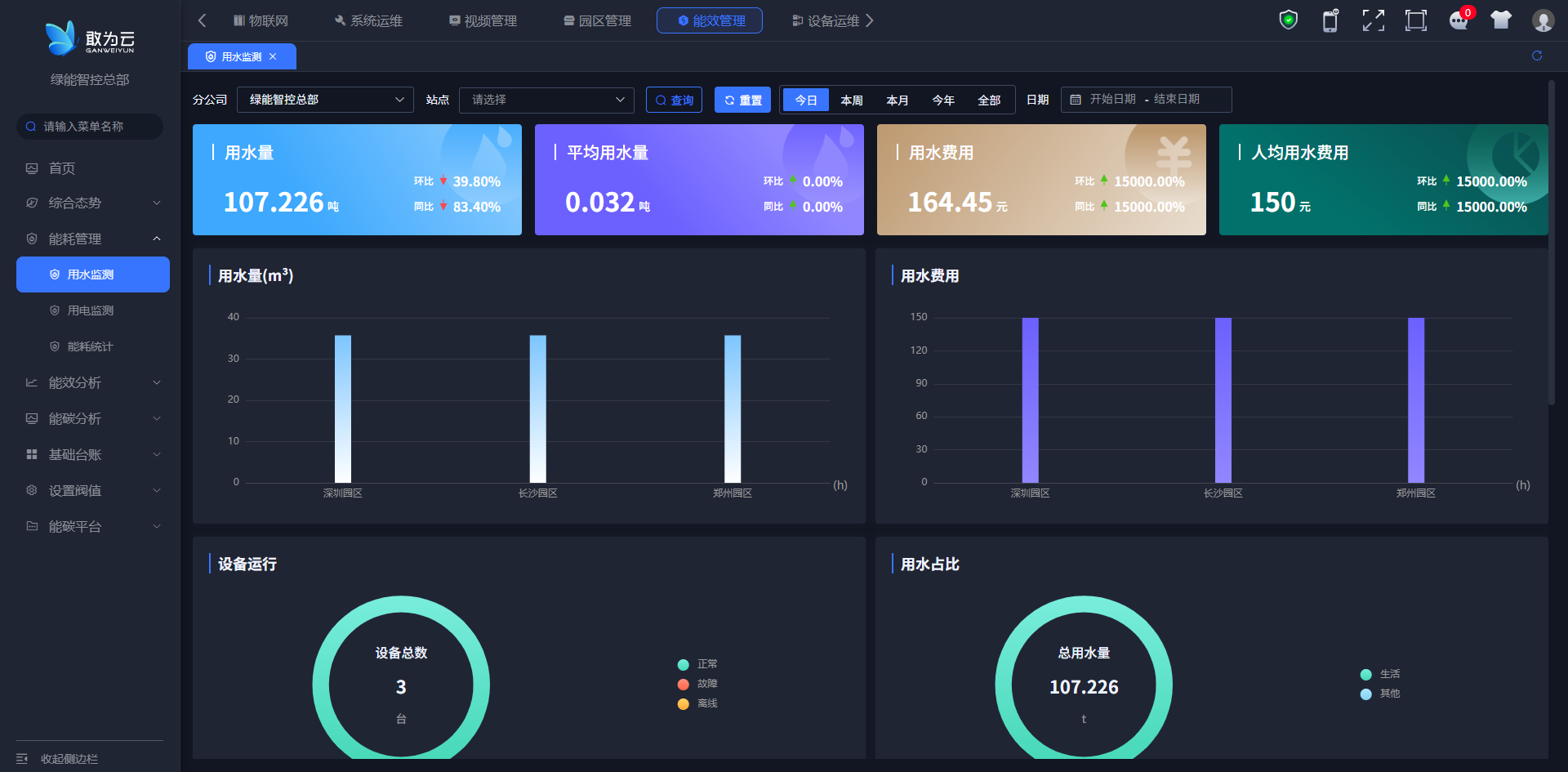Select the 今日 time range
1568x772 pixels.
pyautogui.click(x=806, y=100)
